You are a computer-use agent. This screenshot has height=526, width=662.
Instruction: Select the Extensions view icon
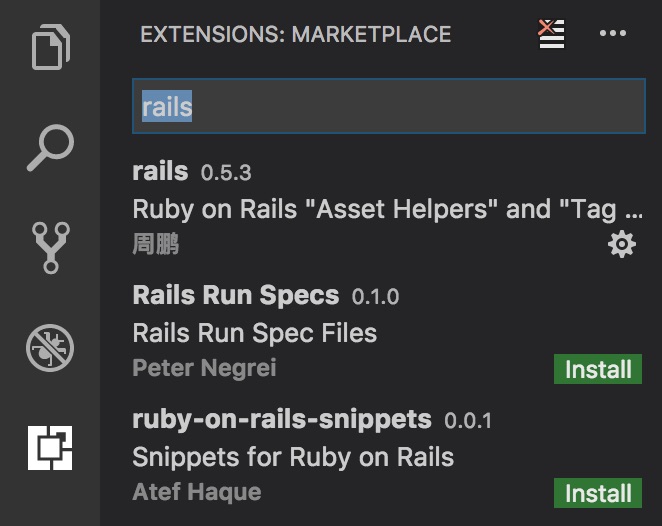(50, 447)
